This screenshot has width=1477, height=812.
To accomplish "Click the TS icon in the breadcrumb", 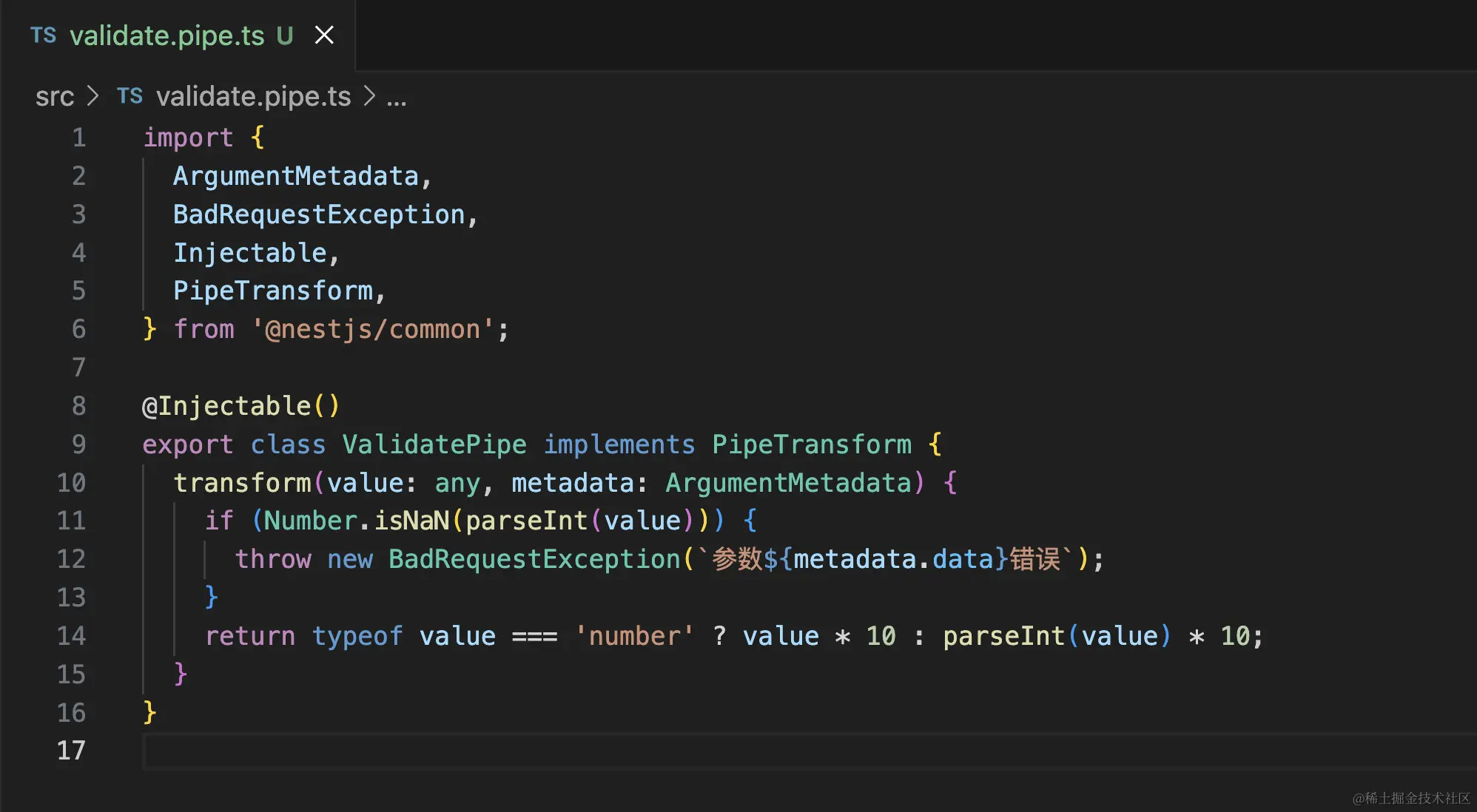I will pyautogui.click(x=129, y=96).
